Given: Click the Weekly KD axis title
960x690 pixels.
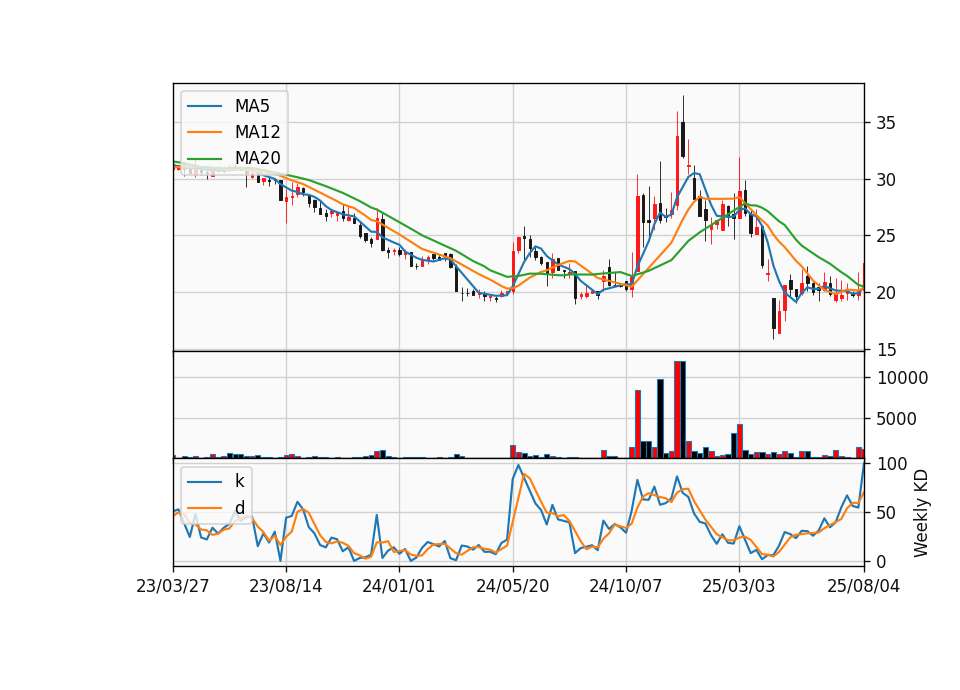Looking at the screenshot, I should point(921,513).
